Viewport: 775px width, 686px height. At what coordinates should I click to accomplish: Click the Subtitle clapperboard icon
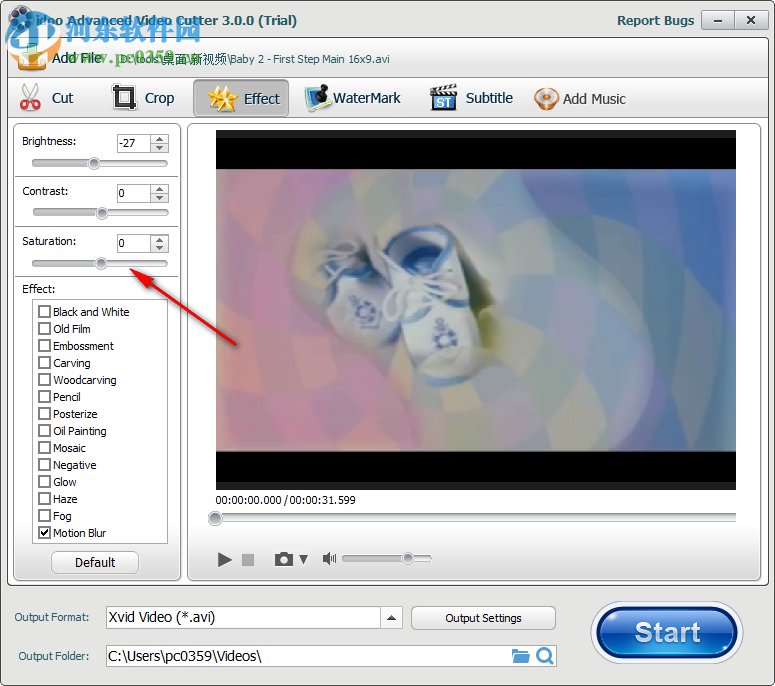point(443,98)
